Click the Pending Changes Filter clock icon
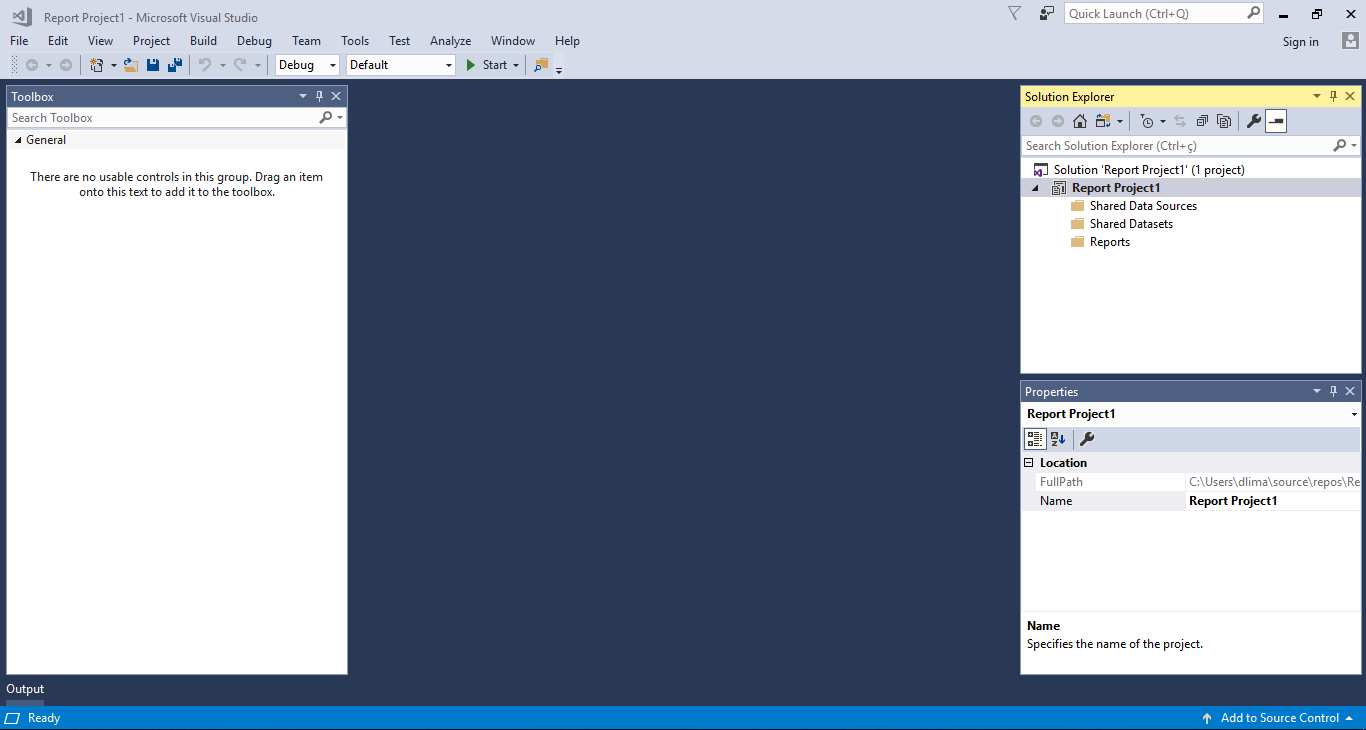This screenshot has width=1366, height=730. 1147,121
